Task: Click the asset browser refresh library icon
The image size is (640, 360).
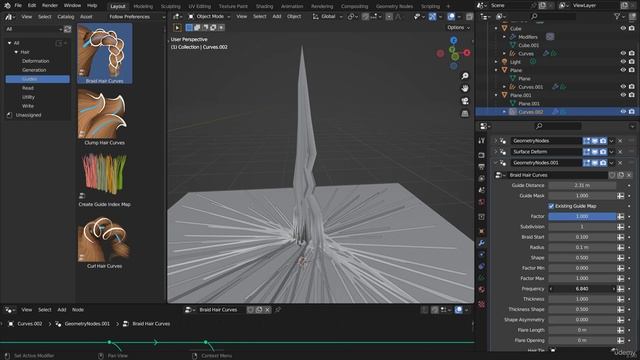Action: (x=67, y=29)
